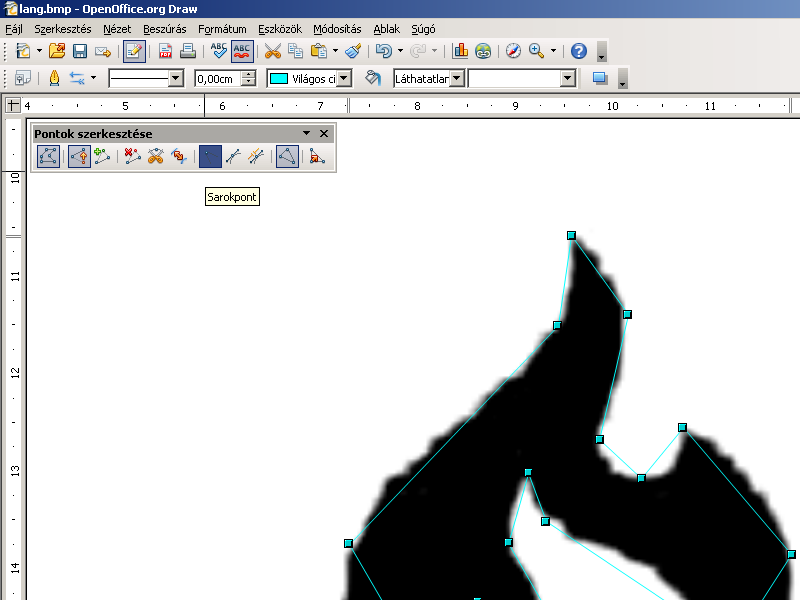Image resolution: width=800 pixels, height=600 pixels.
Task: Increase line width with up spinner
Action: coord(248,74)
